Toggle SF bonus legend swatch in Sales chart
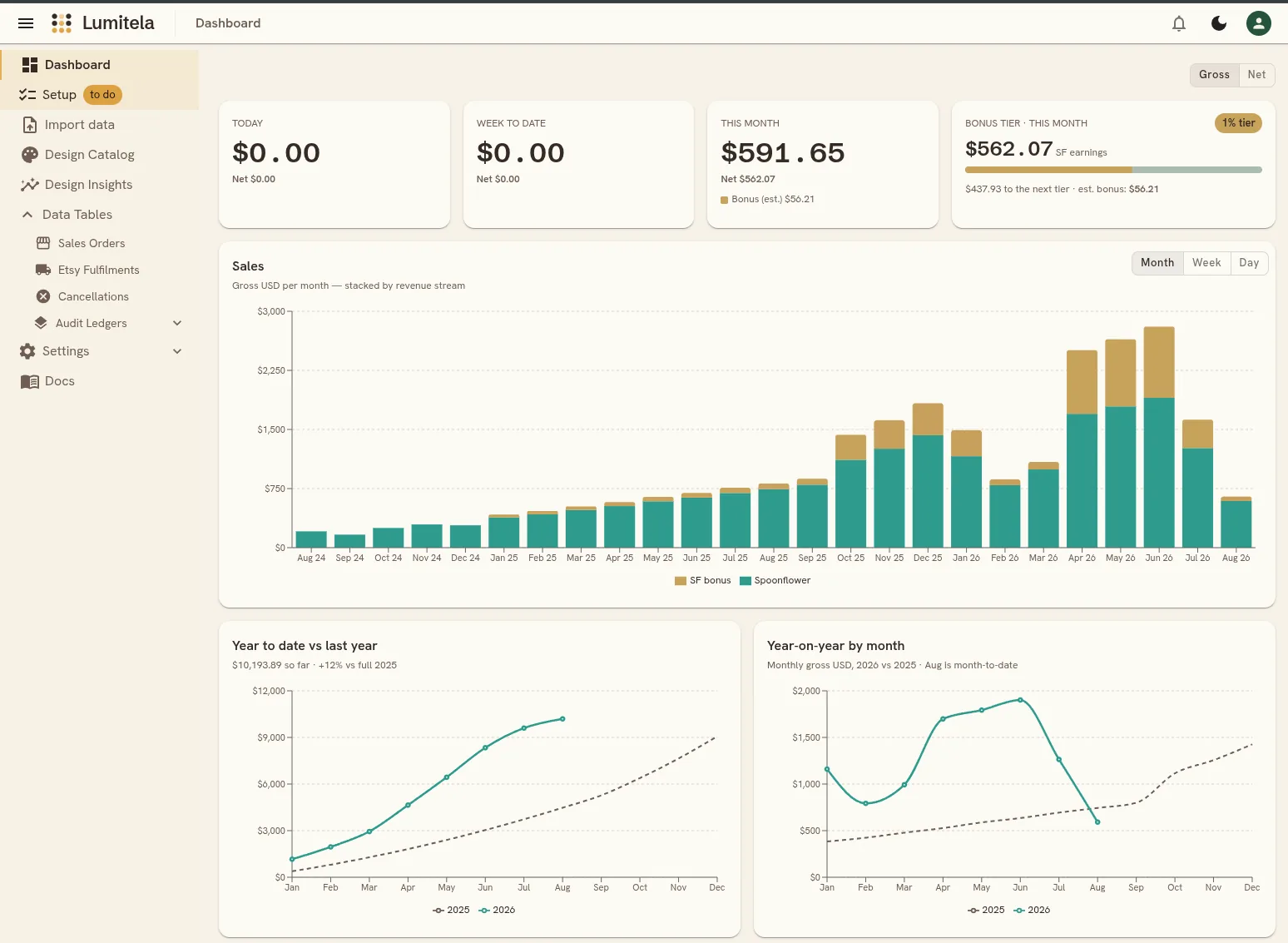1288x943 pixels. pos(680,581)
